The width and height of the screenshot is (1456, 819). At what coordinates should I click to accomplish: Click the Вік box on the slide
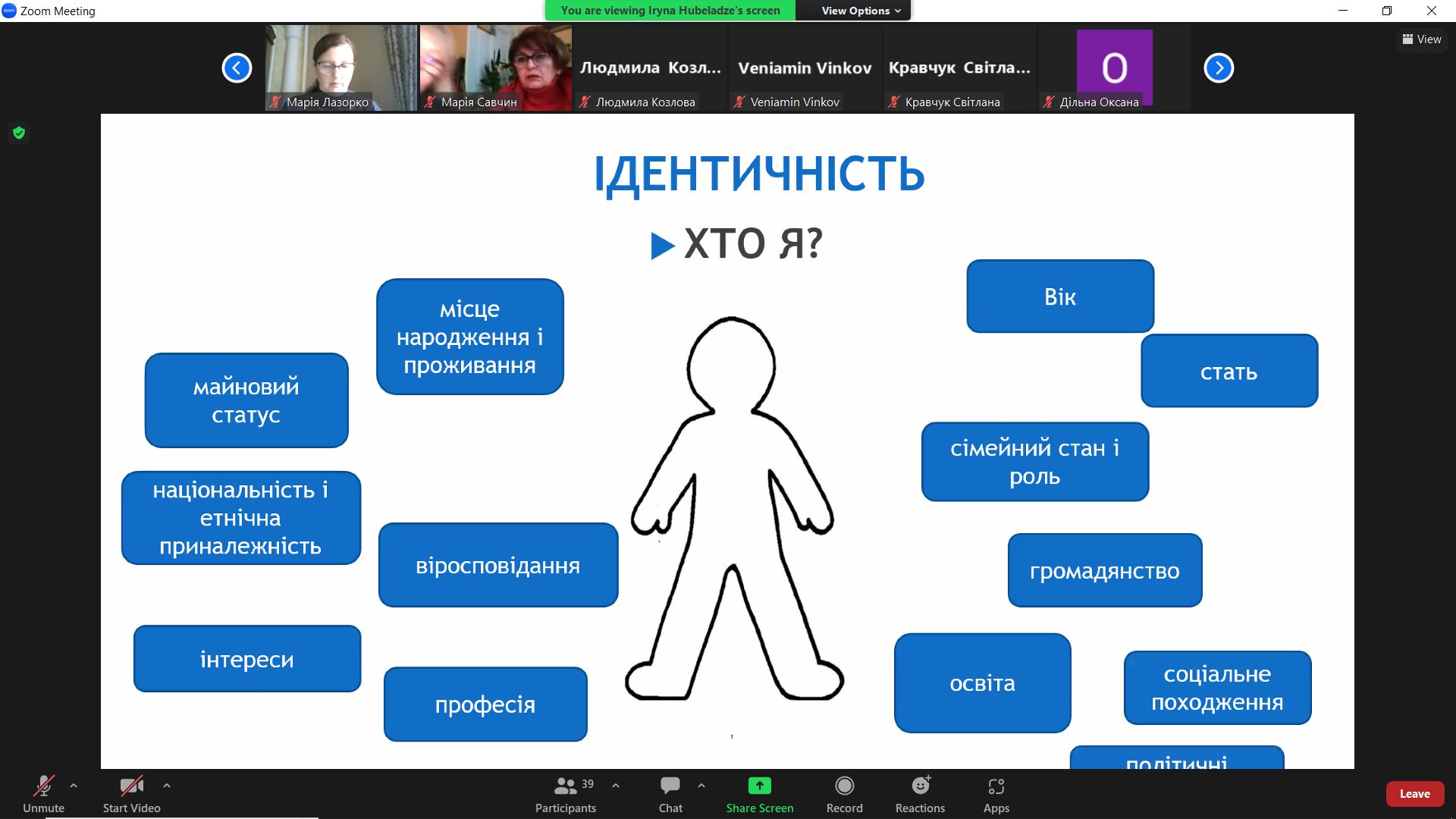1059,297
